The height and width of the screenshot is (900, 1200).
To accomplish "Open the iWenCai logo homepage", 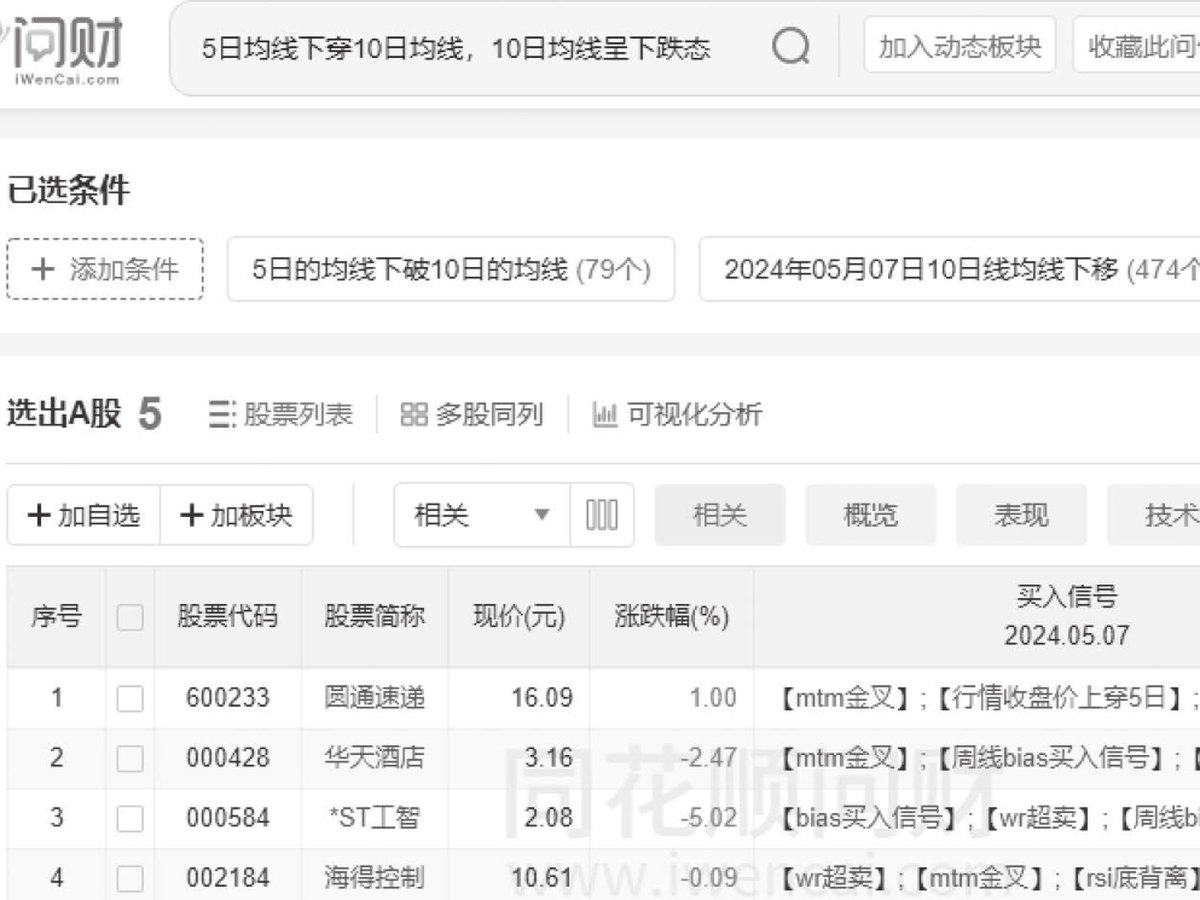I will (60, 50).
